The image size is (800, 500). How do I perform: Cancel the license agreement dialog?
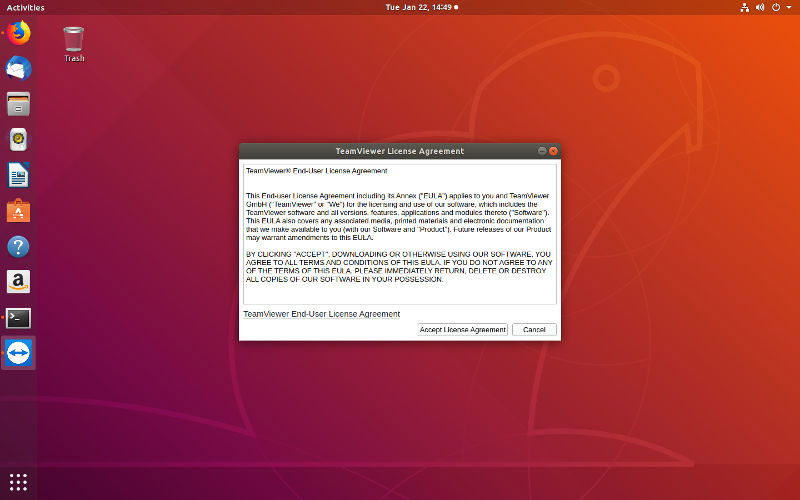pyautogui.click(x=534, y=330)
